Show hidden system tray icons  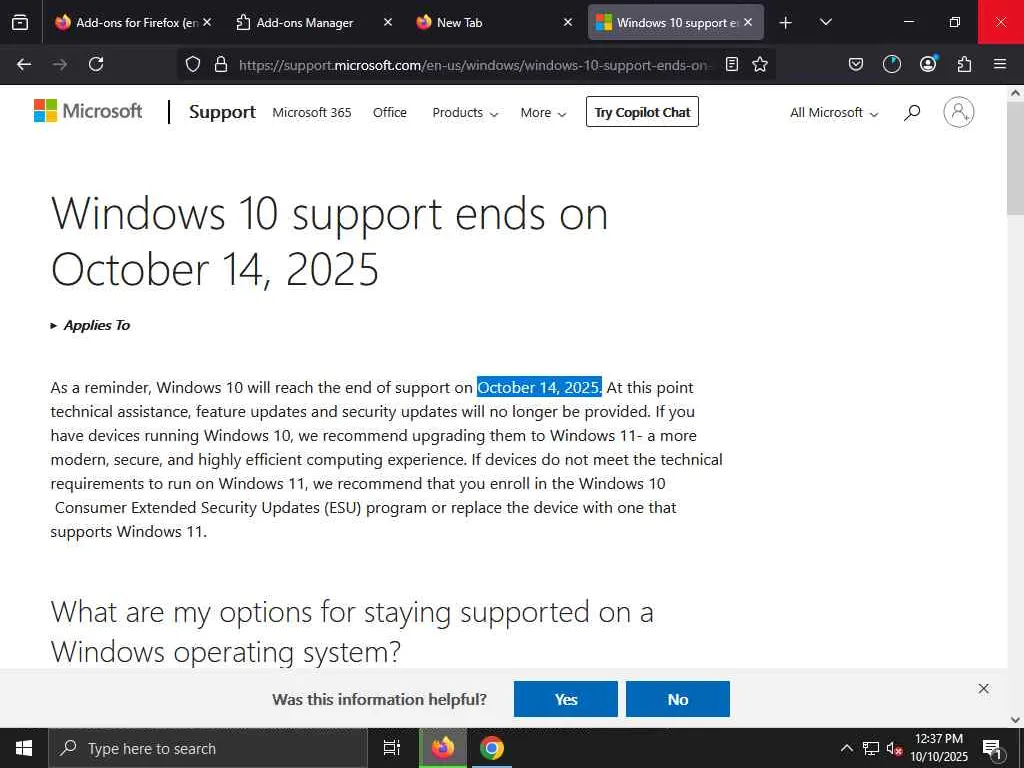pos(846,748)
